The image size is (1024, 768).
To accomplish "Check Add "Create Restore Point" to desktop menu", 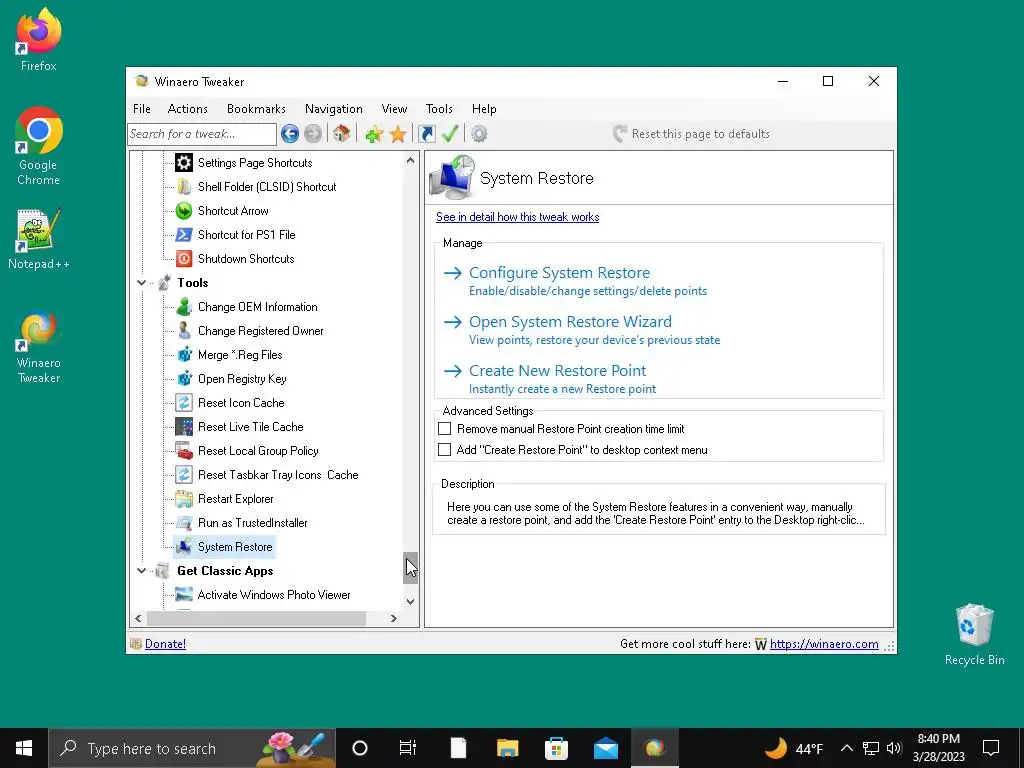I will point(445,450).
